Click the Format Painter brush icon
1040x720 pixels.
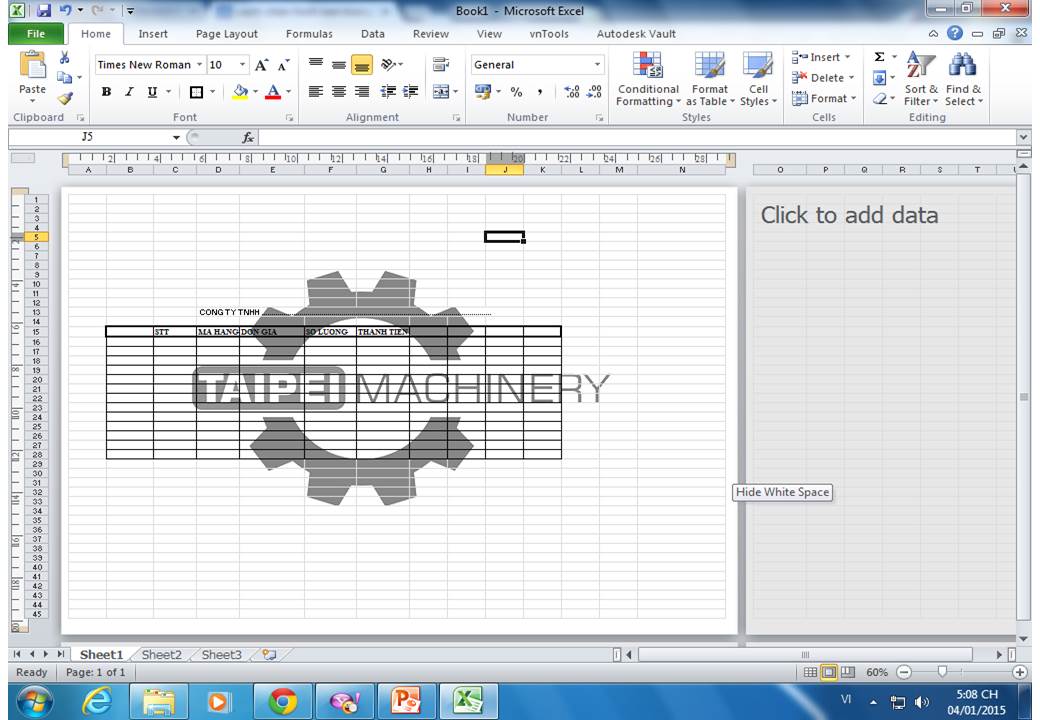pos(65,98)
